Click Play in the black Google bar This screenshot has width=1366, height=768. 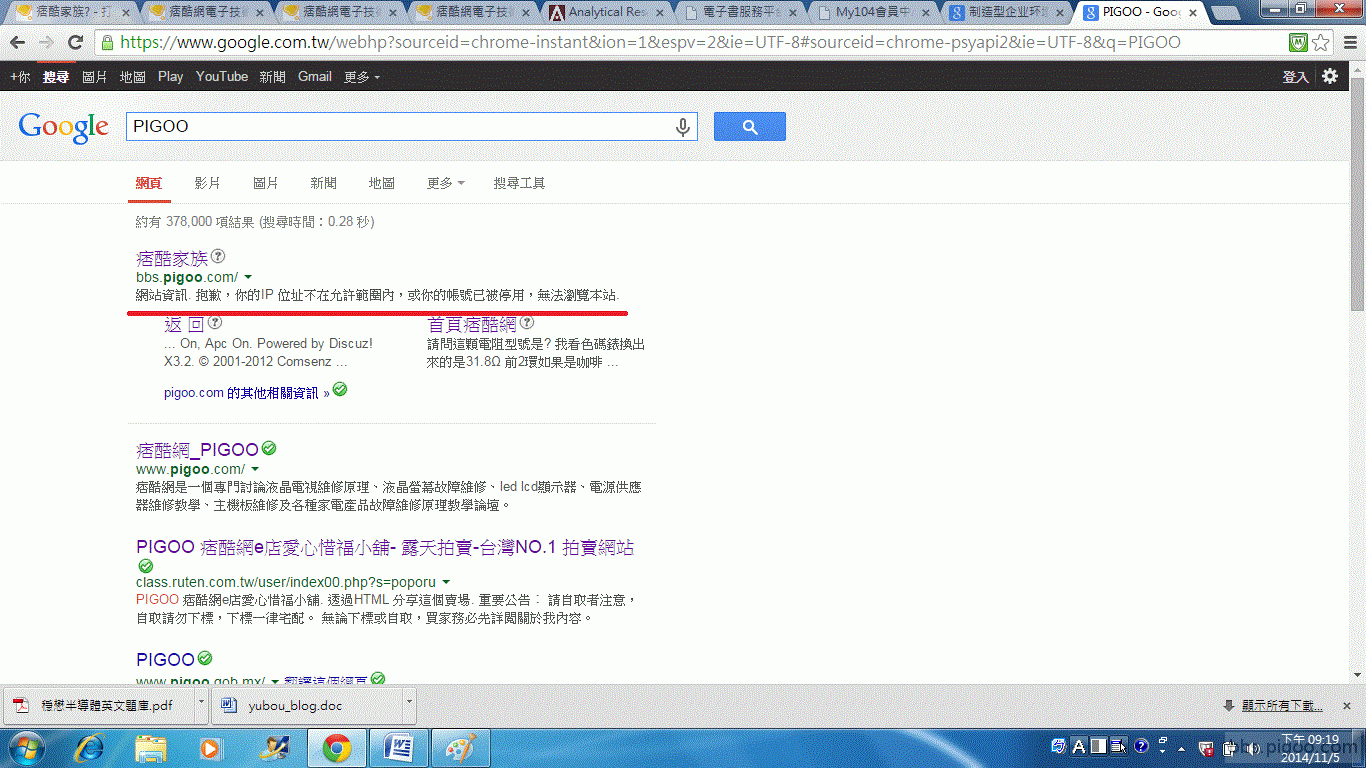click(171, 76)
